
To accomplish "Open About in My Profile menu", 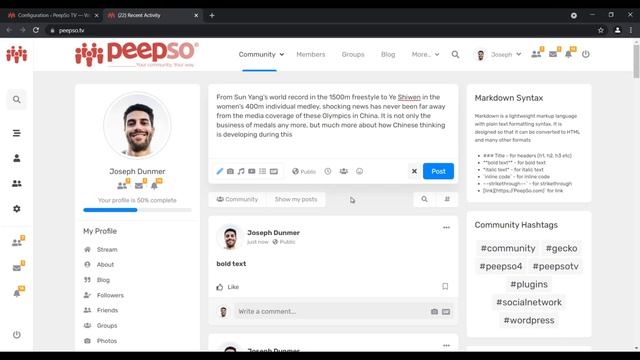I will (x=105, y=264).
